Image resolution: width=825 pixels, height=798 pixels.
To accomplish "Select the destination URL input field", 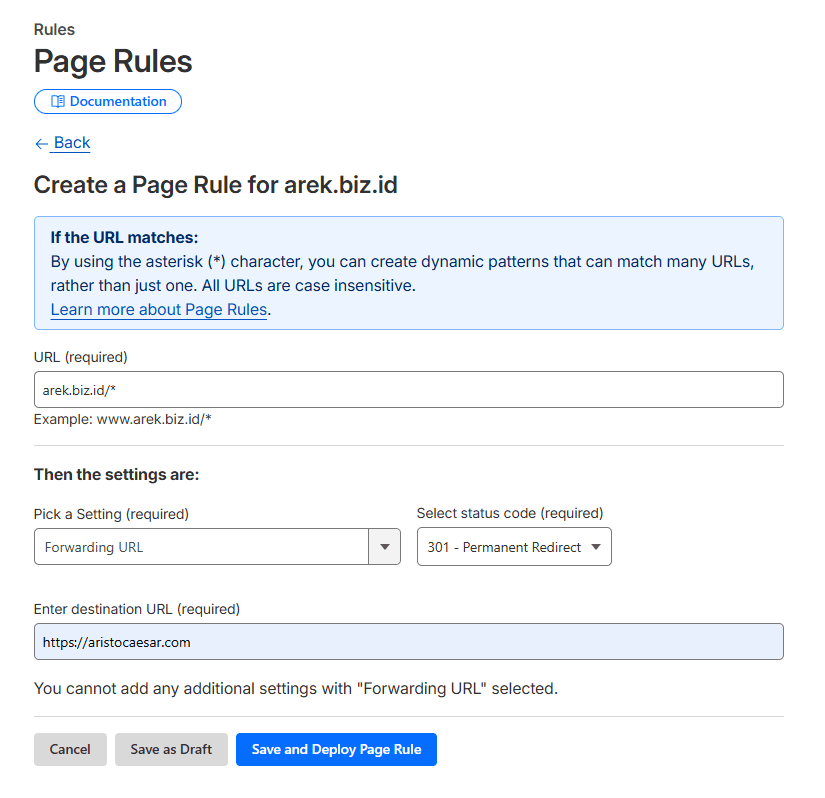I will coord(408,641).
